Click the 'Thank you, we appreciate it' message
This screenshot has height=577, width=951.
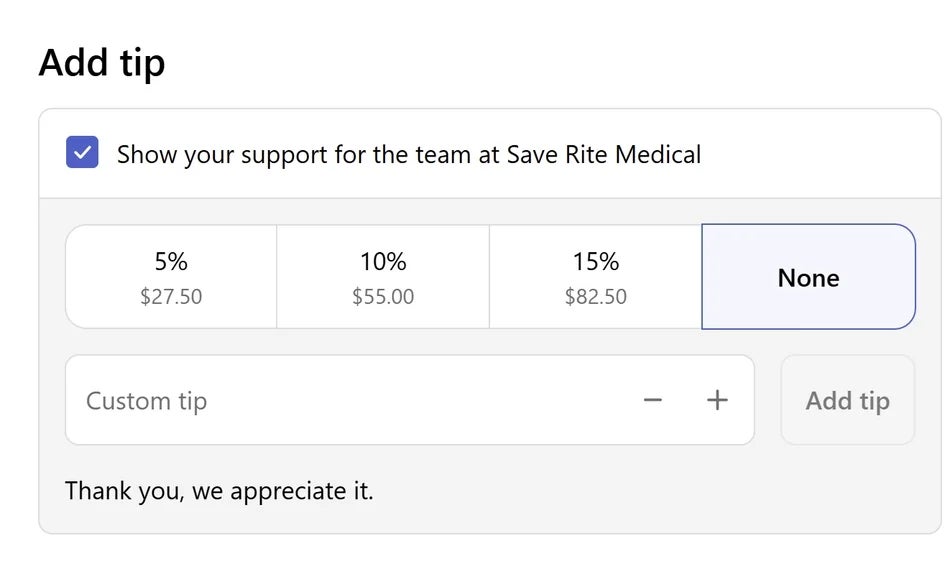219,491
